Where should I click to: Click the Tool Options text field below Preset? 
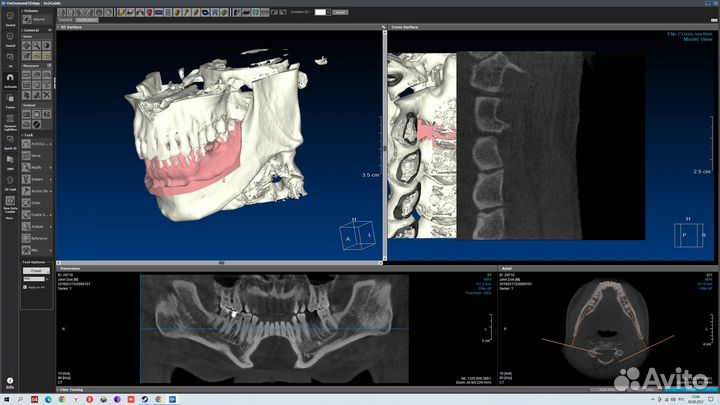coord(34,279)
